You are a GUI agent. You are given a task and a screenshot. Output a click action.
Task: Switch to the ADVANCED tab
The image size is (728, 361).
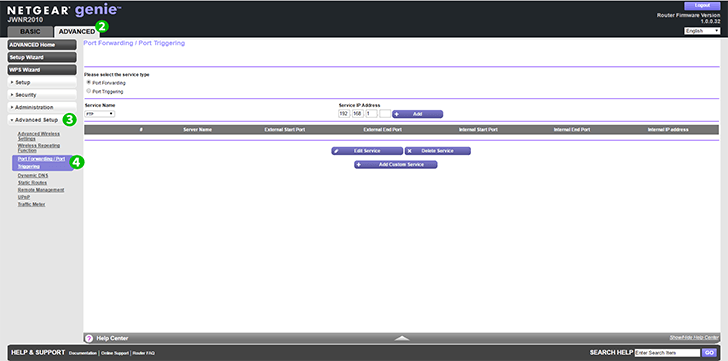(77, 32)
